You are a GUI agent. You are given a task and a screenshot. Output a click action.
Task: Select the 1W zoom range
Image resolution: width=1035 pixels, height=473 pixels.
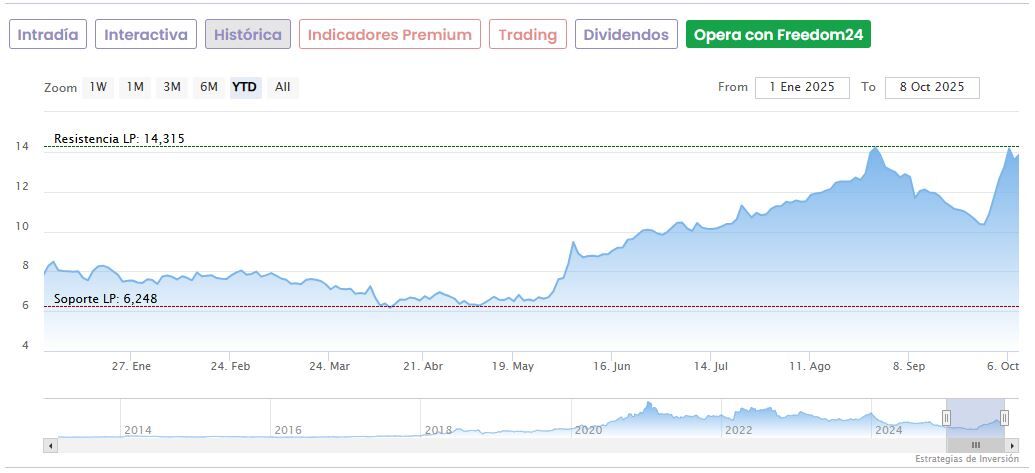pos(98,87)
